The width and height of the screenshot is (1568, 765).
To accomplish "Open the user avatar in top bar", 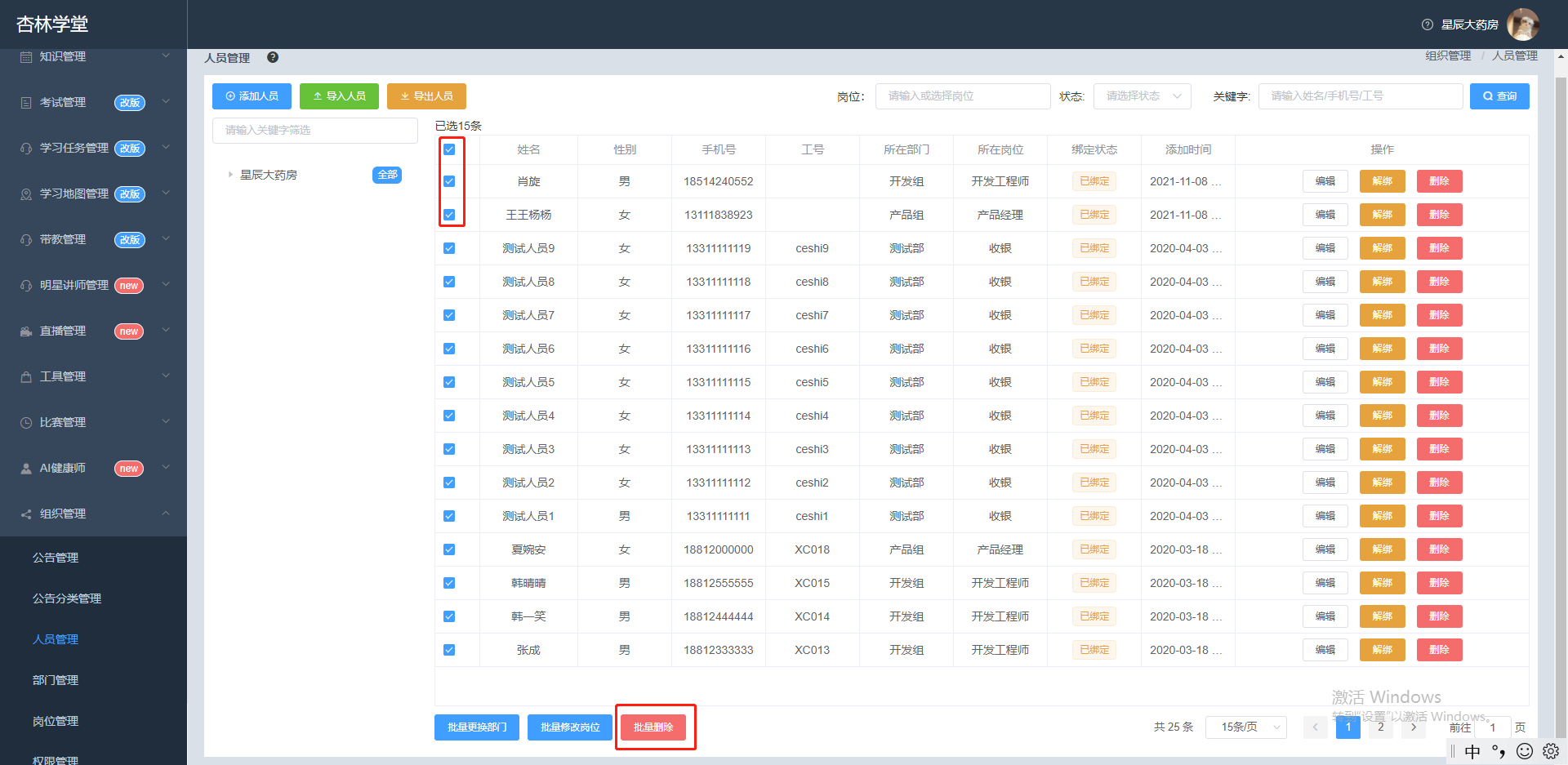I will [x=1522, y=24].
